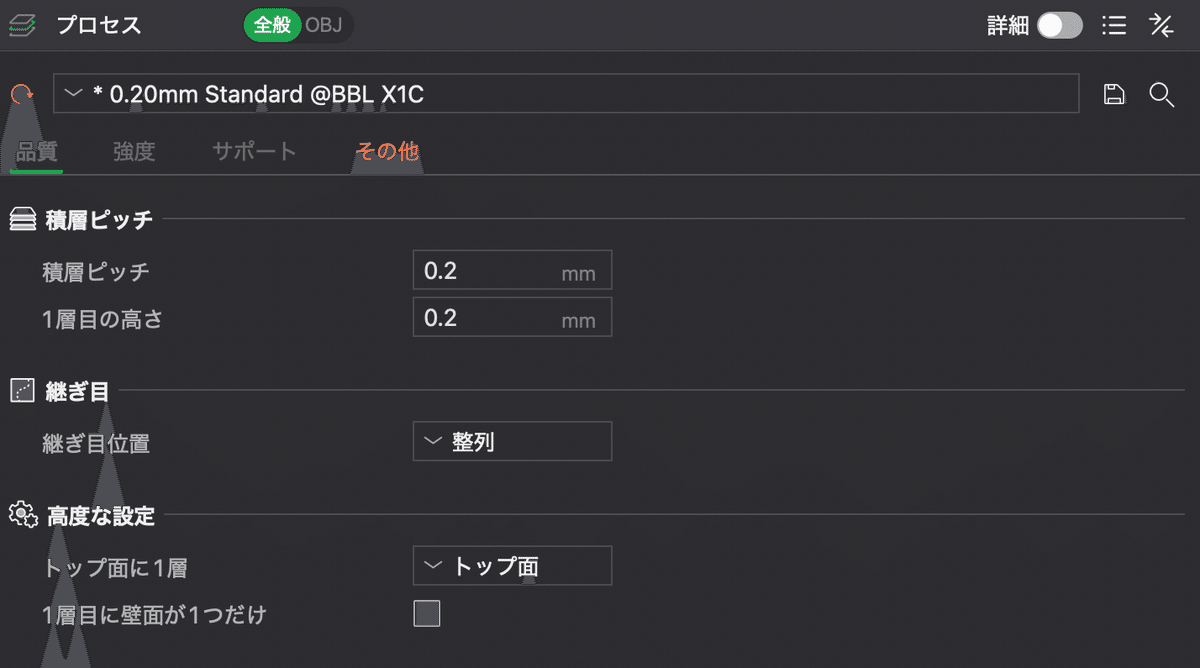
Task: Click the 全般 scope button
Action: (x=271, y=26)
